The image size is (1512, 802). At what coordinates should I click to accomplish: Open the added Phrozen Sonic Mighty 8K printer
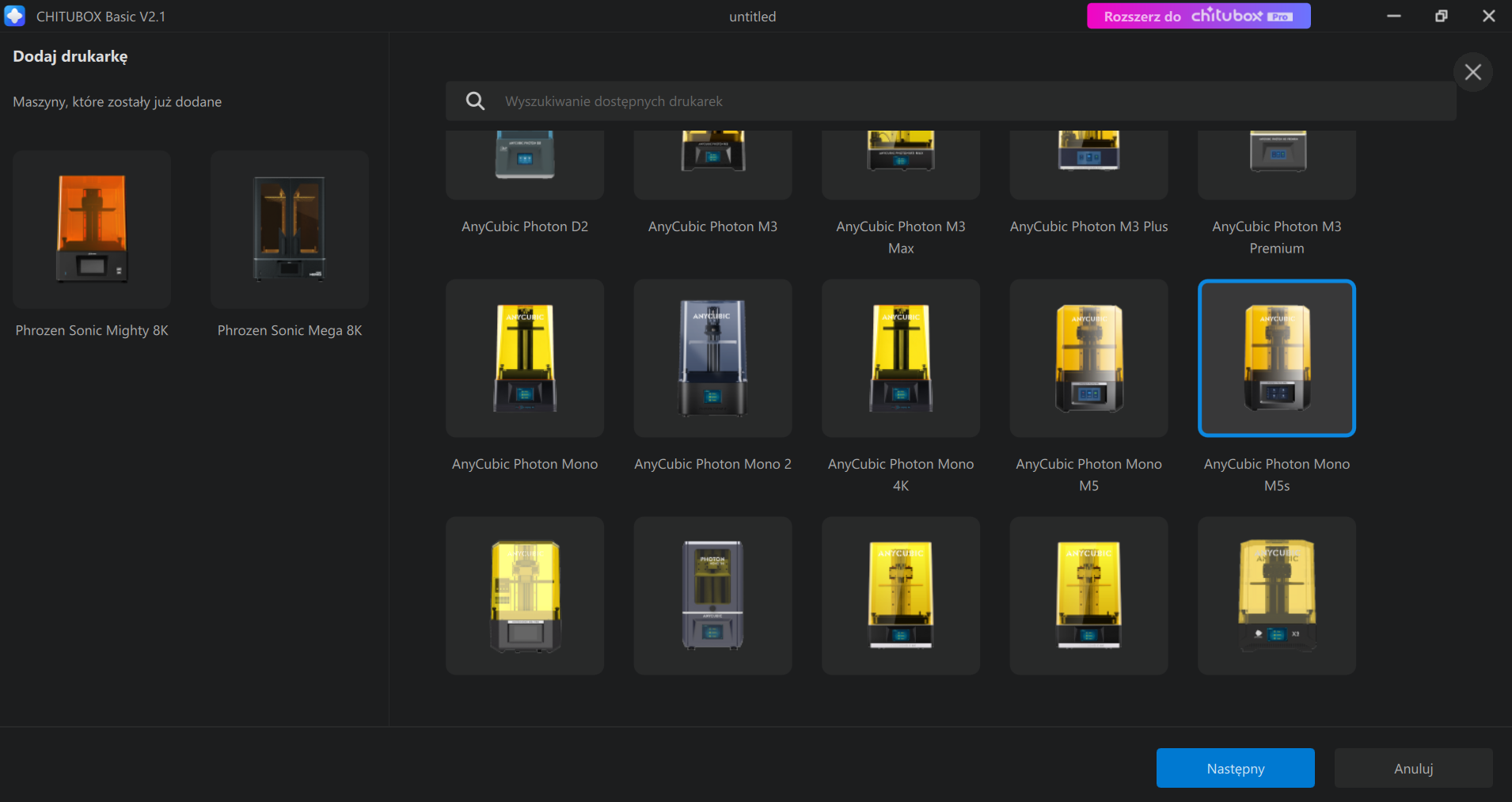point(92,230)
